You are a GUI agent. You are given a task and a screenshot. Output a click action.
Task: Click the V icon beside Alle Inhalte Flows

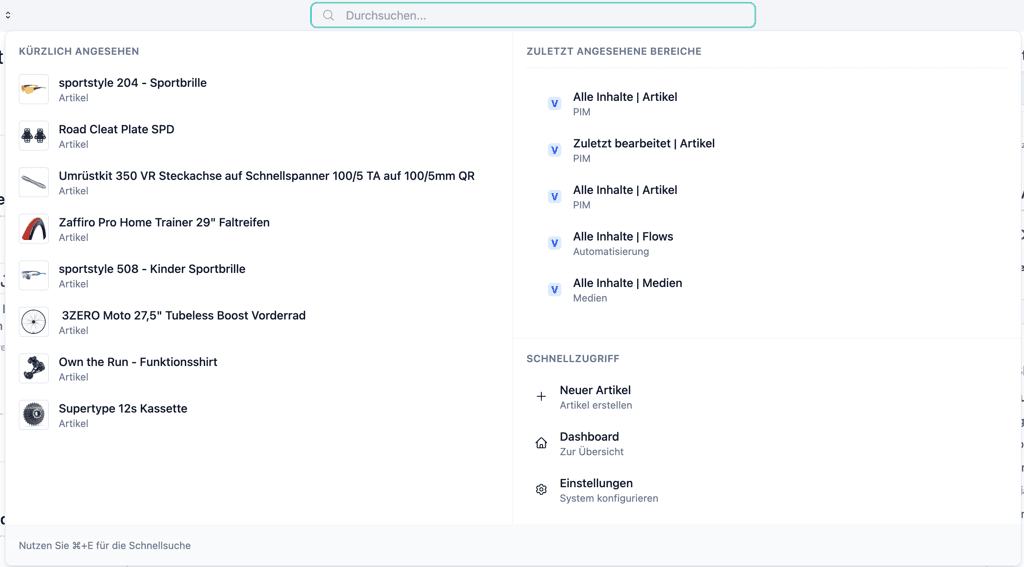(x=554, y=243)
